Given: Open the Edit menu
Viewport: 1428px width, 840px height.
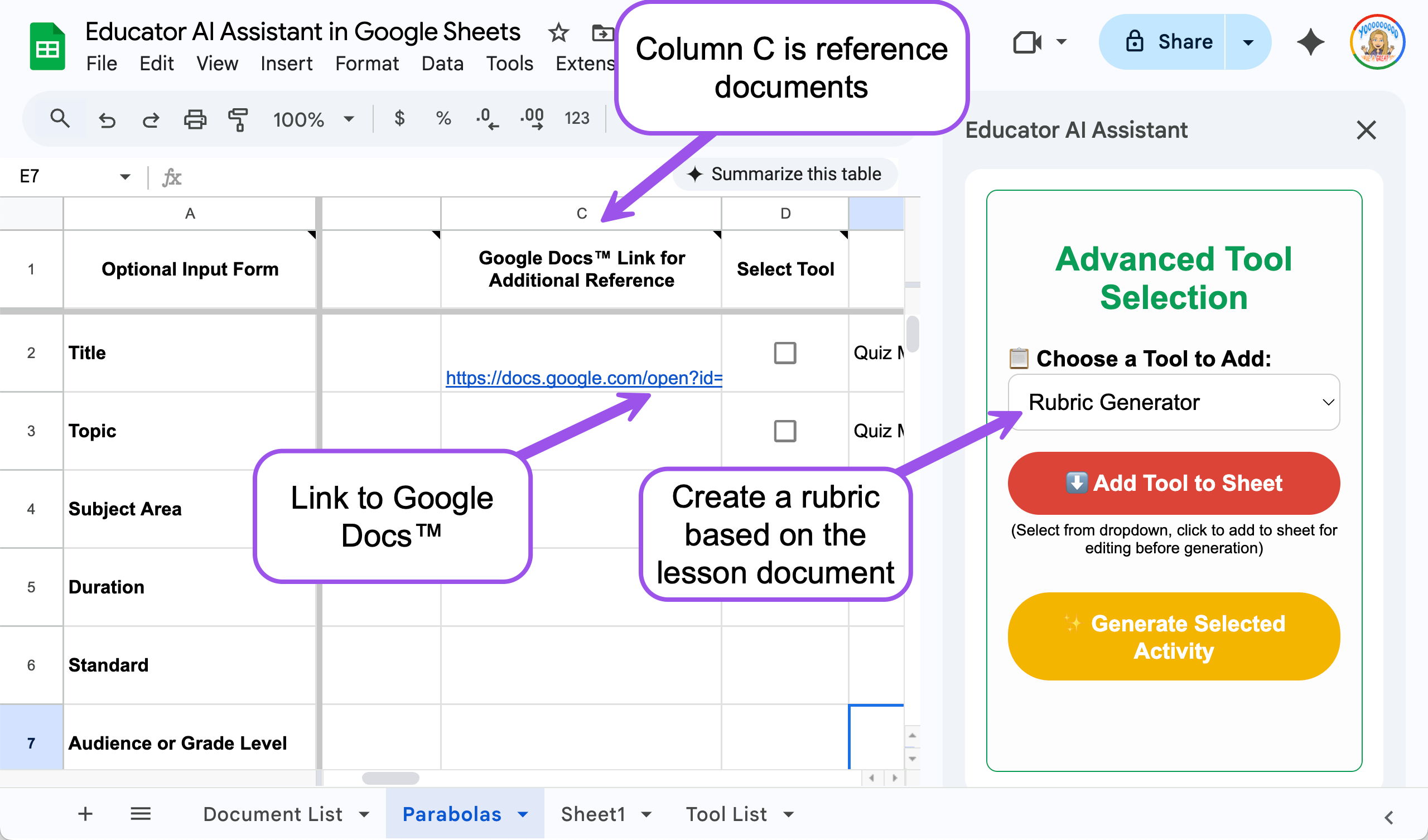Looking at the screenshot, I should [156, 64].
